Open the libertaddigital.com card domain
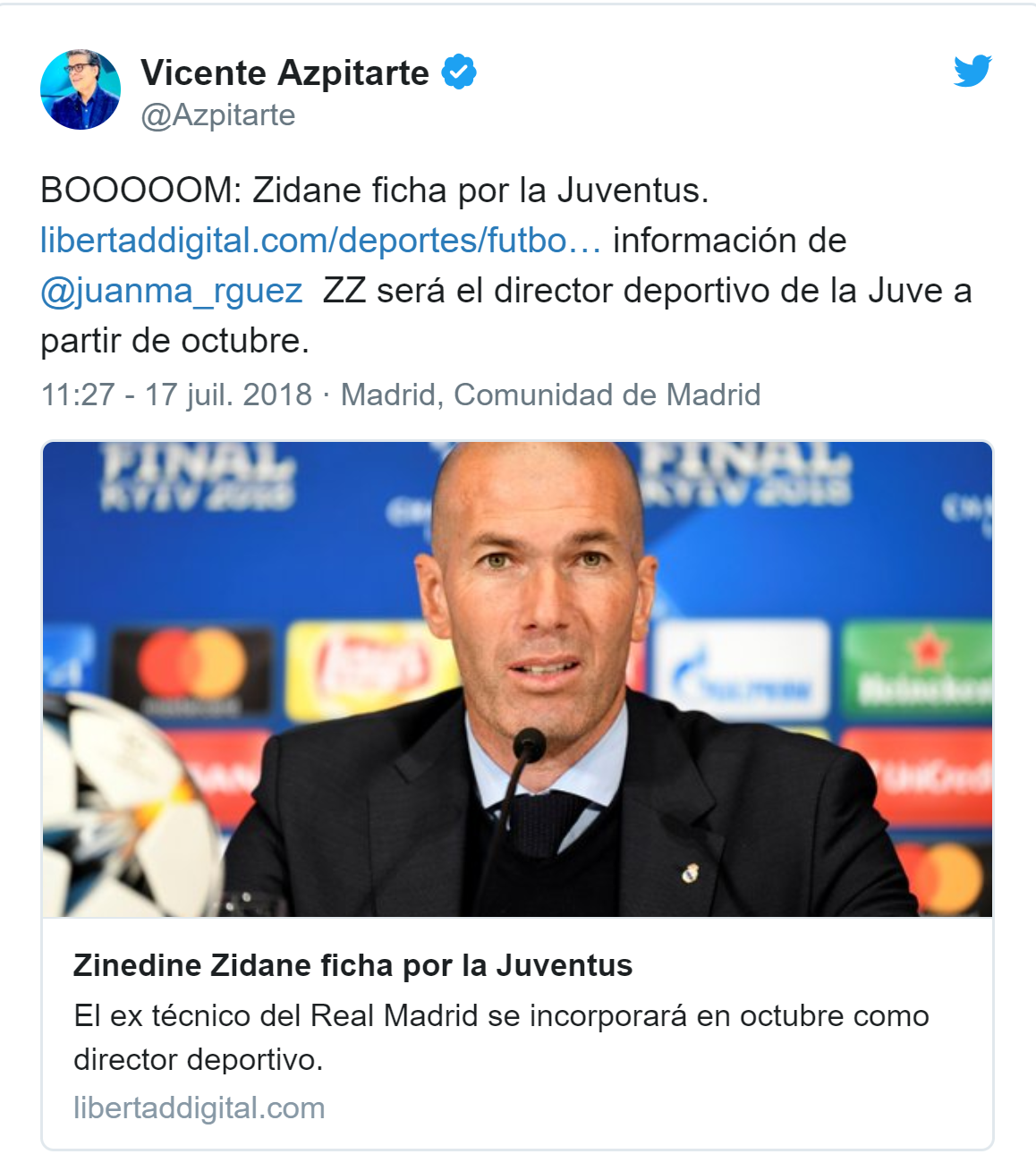This screenshot has height=1154, width=1036. pos(199,1107)
